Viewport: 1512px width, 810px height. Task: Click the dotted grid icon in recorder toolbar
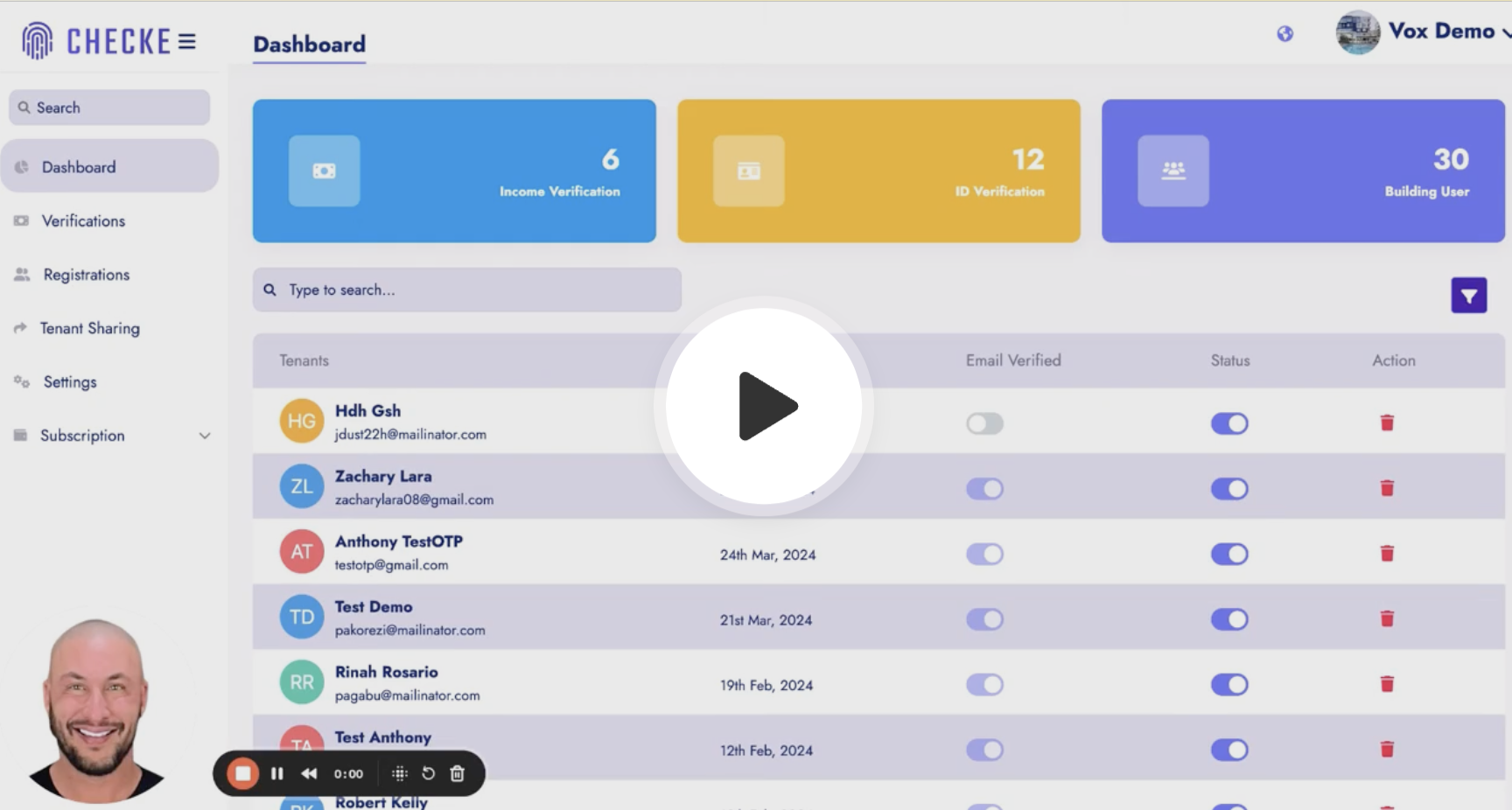tap(400, 773)
